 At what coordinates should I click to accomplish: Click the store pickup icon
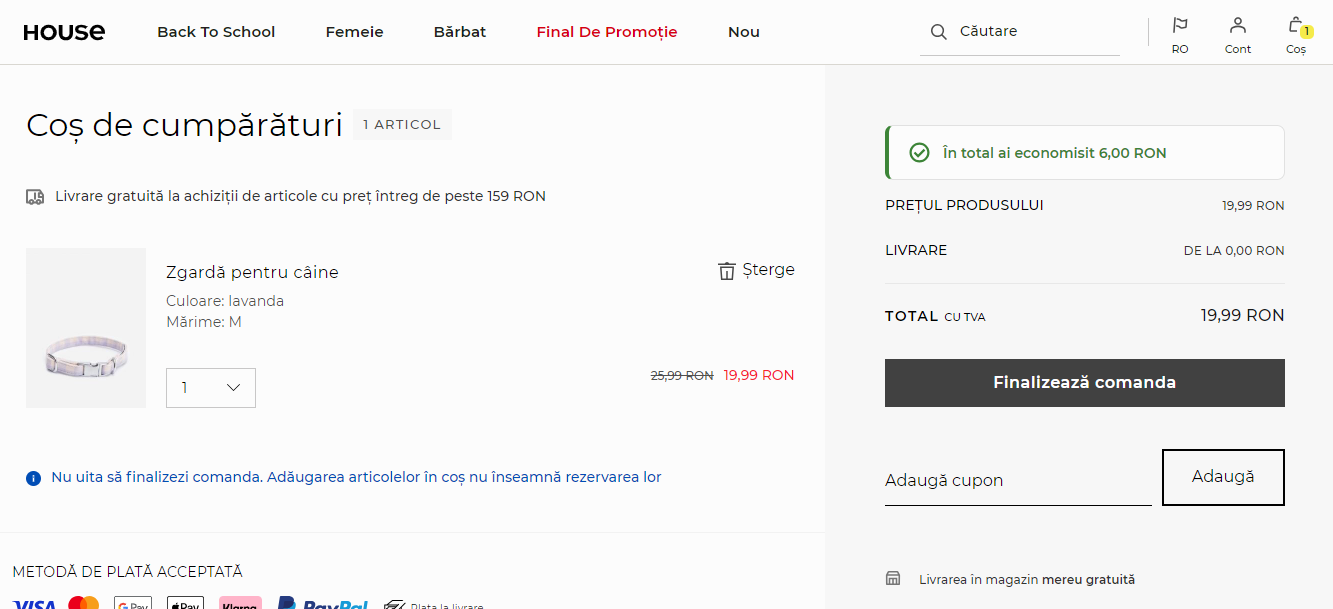coord(893,579)
